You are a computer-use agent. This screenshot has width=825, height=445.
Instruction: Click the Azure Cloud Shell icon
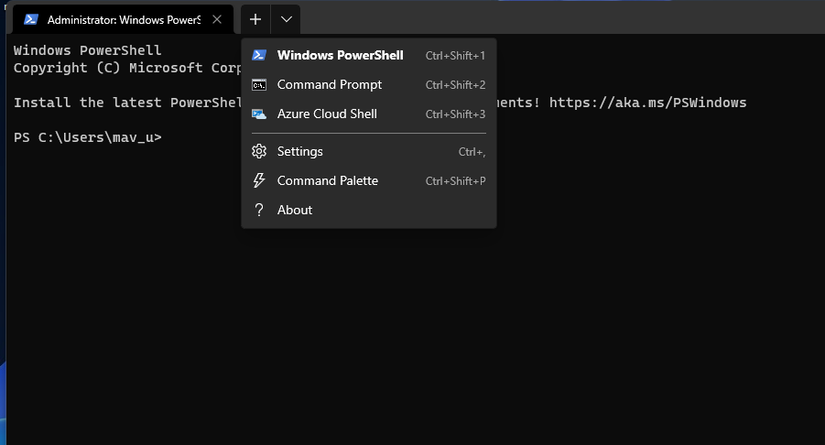(x=259, y=114)
